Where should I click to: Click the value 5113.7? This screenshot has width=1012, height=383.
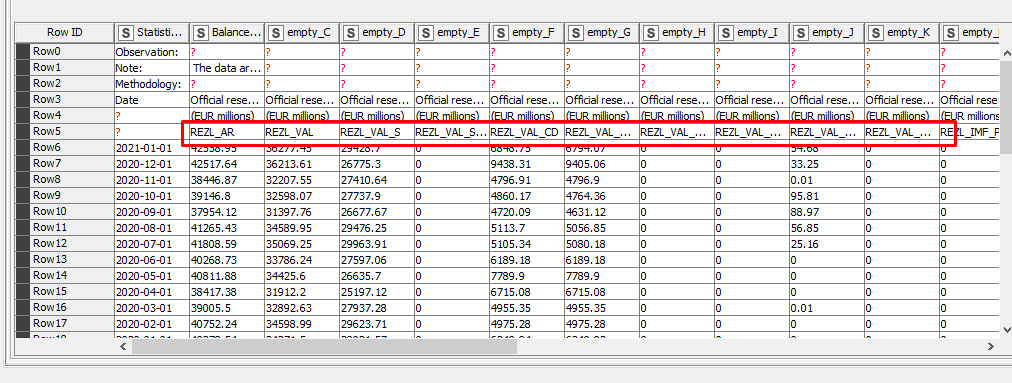coord(526,227)
